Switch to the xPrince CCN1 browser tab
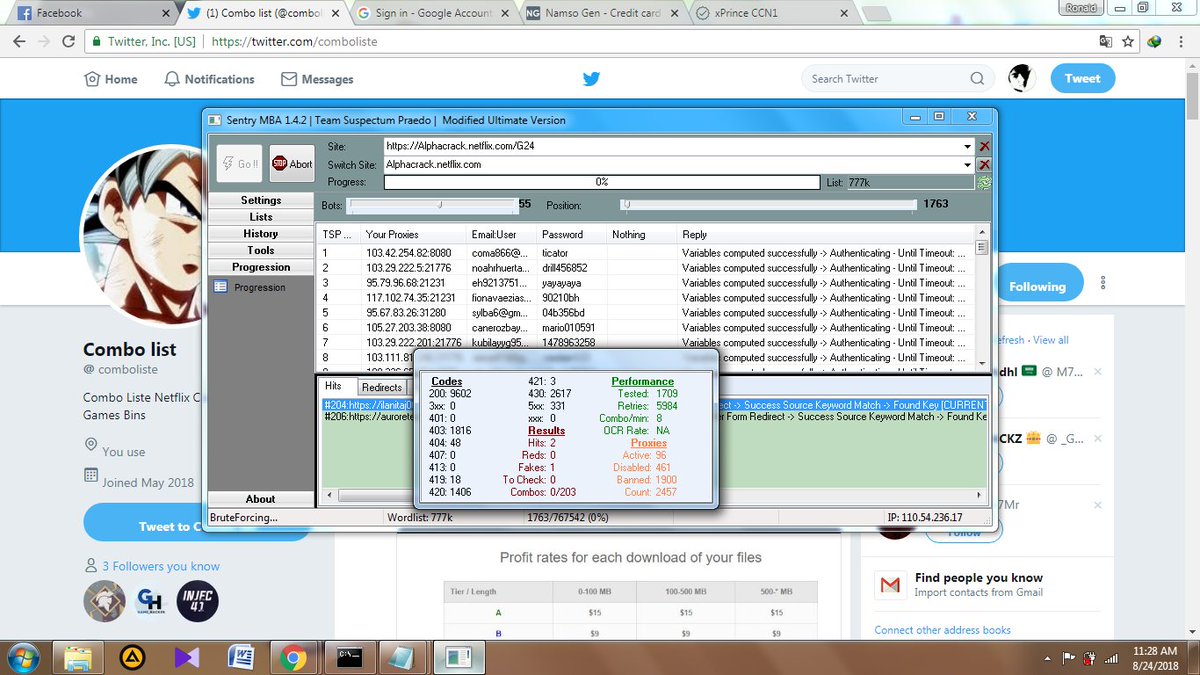The image size is (1200, 675). (770, 14)
